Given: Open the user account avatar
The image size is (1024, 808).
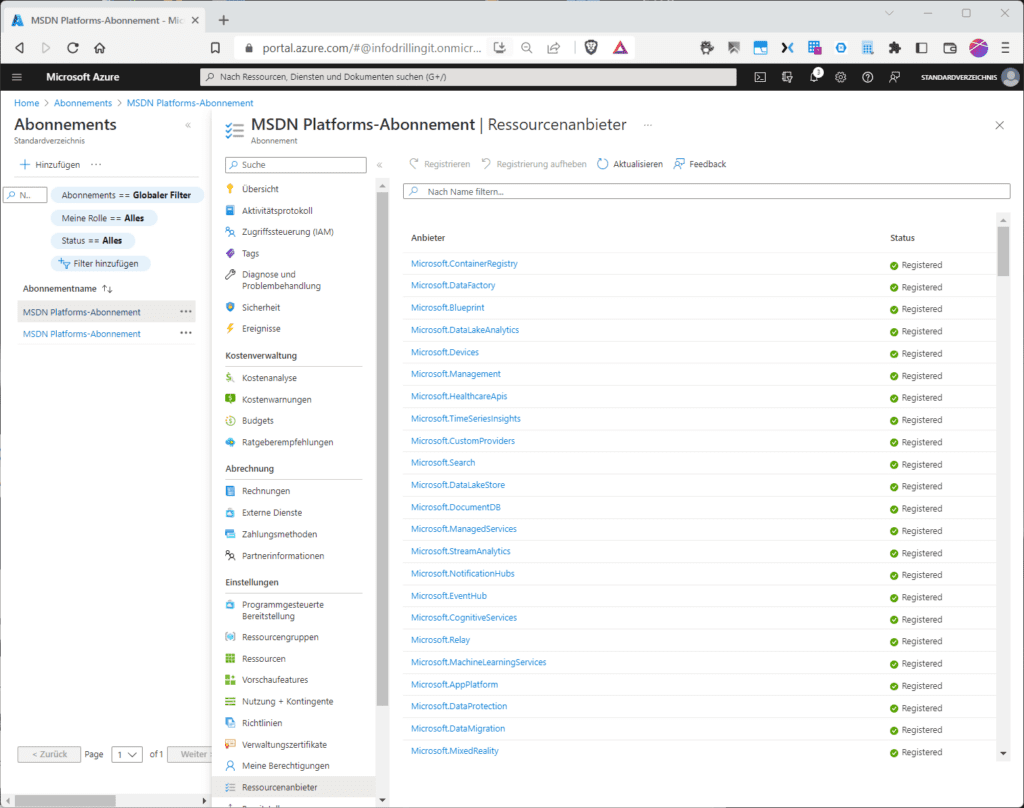Looking at the screenshot, I should pos(1010,77).
